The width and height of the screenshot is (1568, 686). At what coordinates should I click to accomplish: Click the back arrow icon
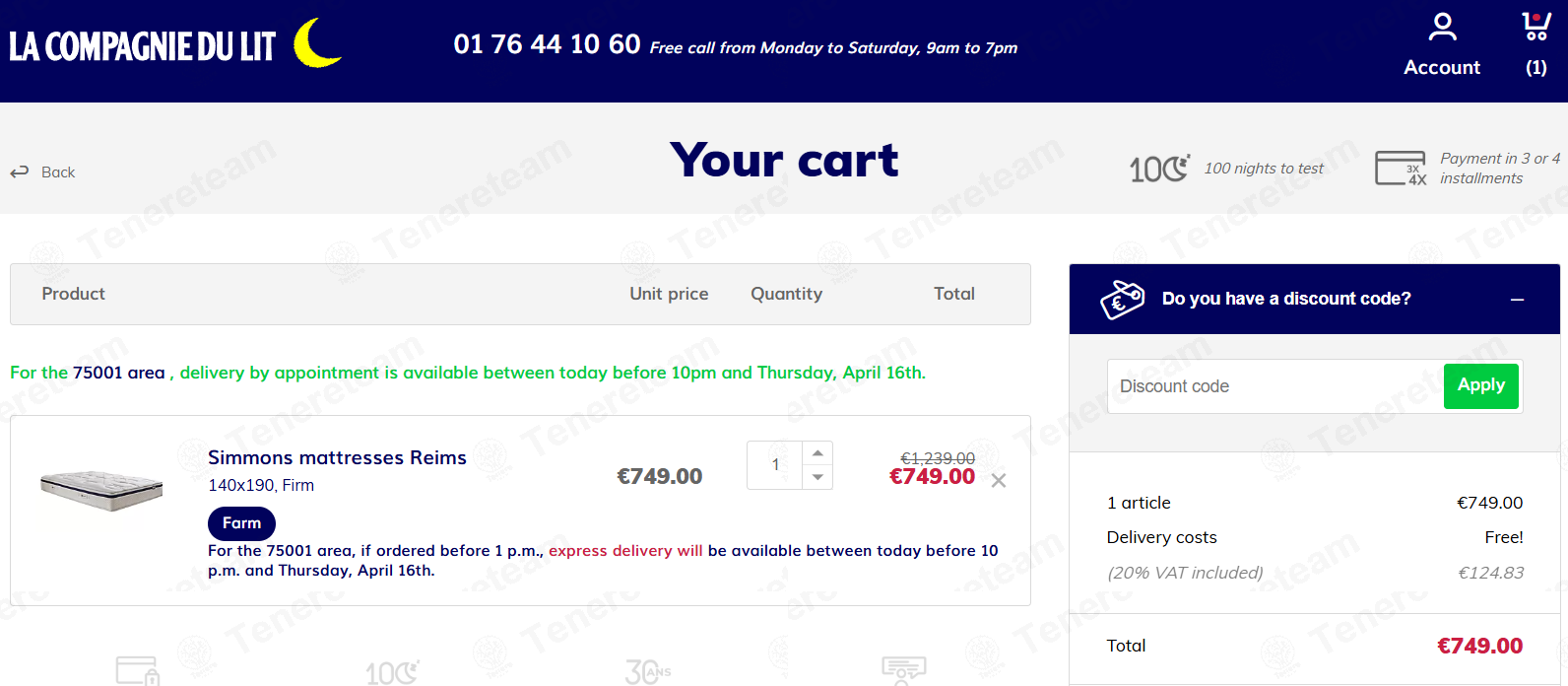20,172
